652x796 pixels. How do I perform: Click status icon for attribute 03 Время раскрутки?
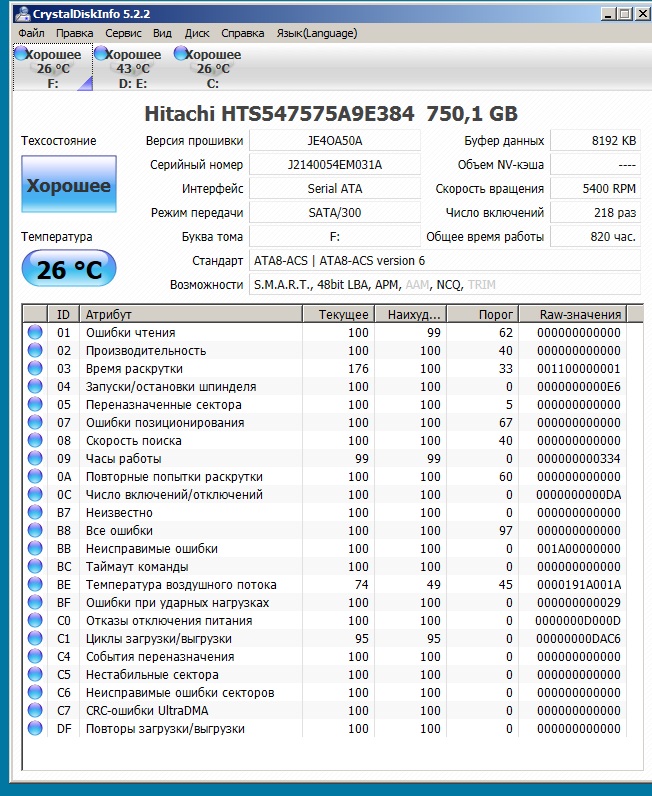[35, 369]
